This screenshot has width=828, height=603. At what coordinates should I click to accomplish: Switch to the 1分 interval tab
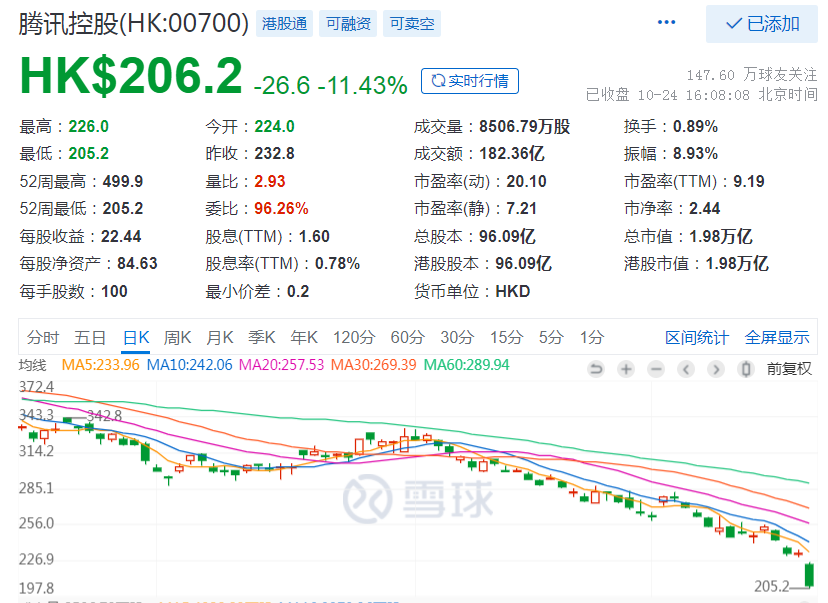pos(592,337)
